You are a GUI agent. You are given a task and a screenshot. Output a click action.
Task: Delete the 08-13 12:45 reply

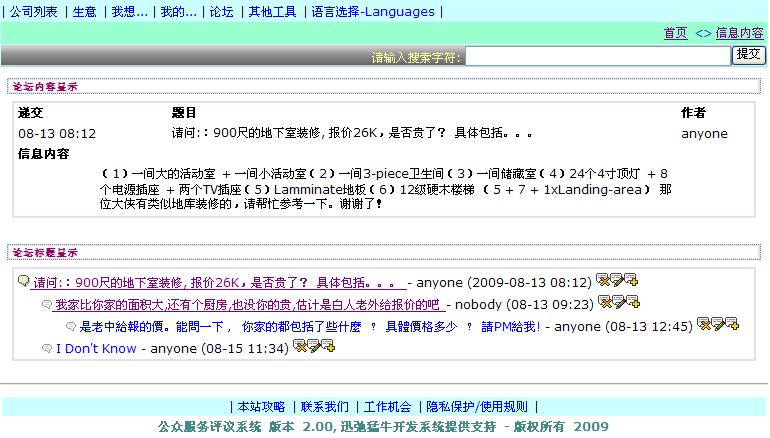[704, 324]
